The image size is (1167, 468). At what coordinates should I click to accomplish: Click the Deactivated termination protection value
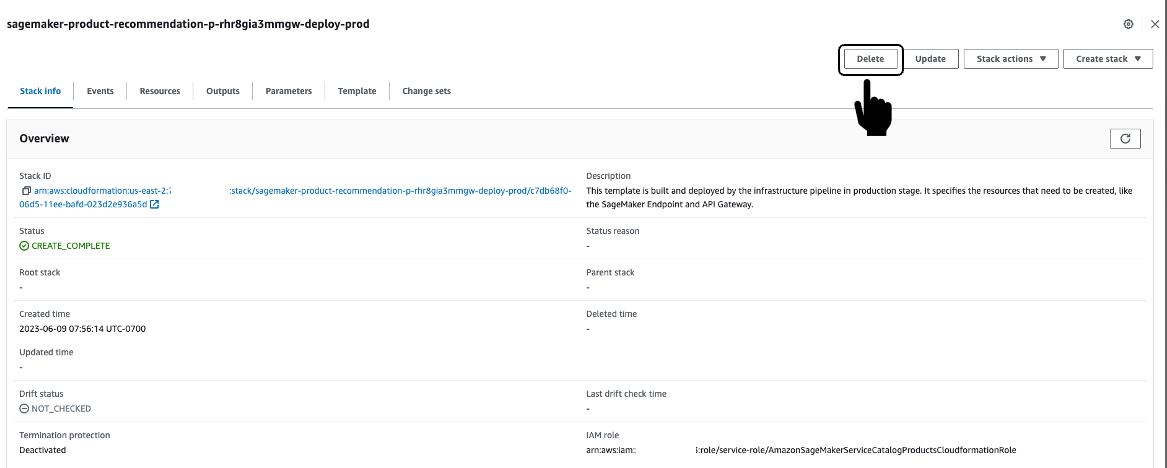[x=42, y=450]
